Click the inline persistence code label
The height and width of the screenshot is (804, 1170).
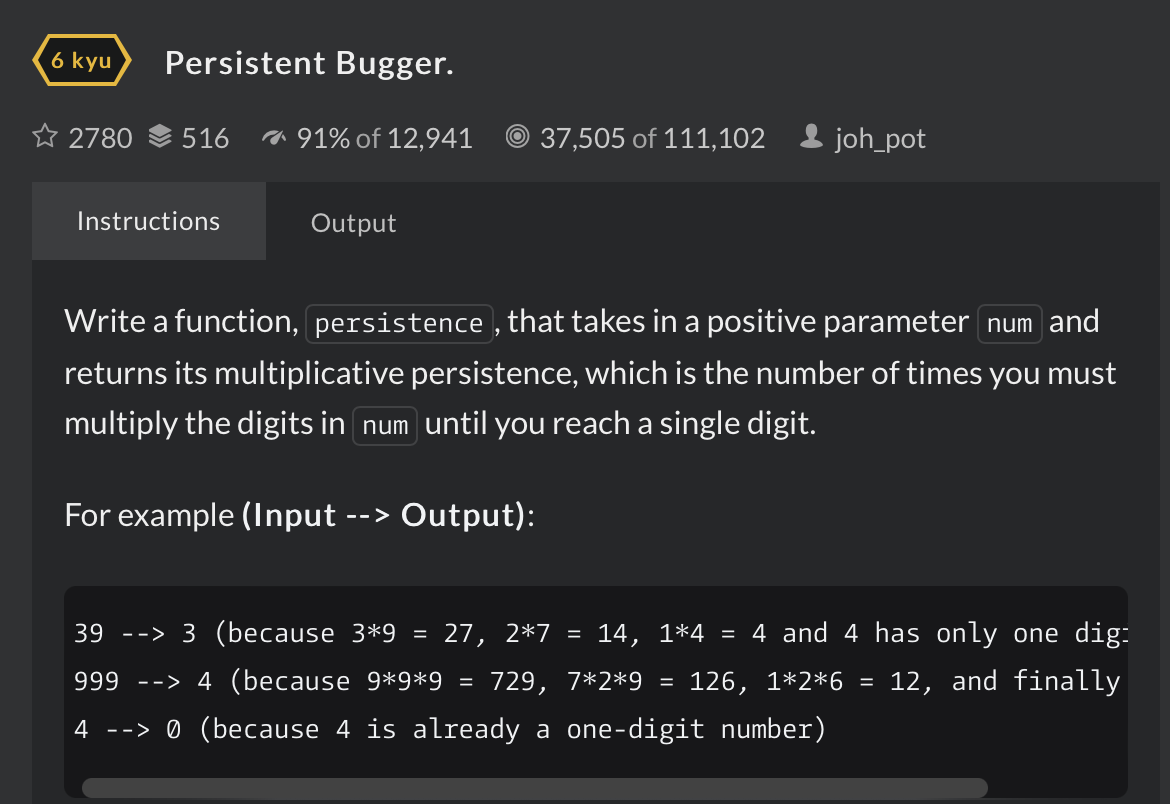[x=399, y=323]
